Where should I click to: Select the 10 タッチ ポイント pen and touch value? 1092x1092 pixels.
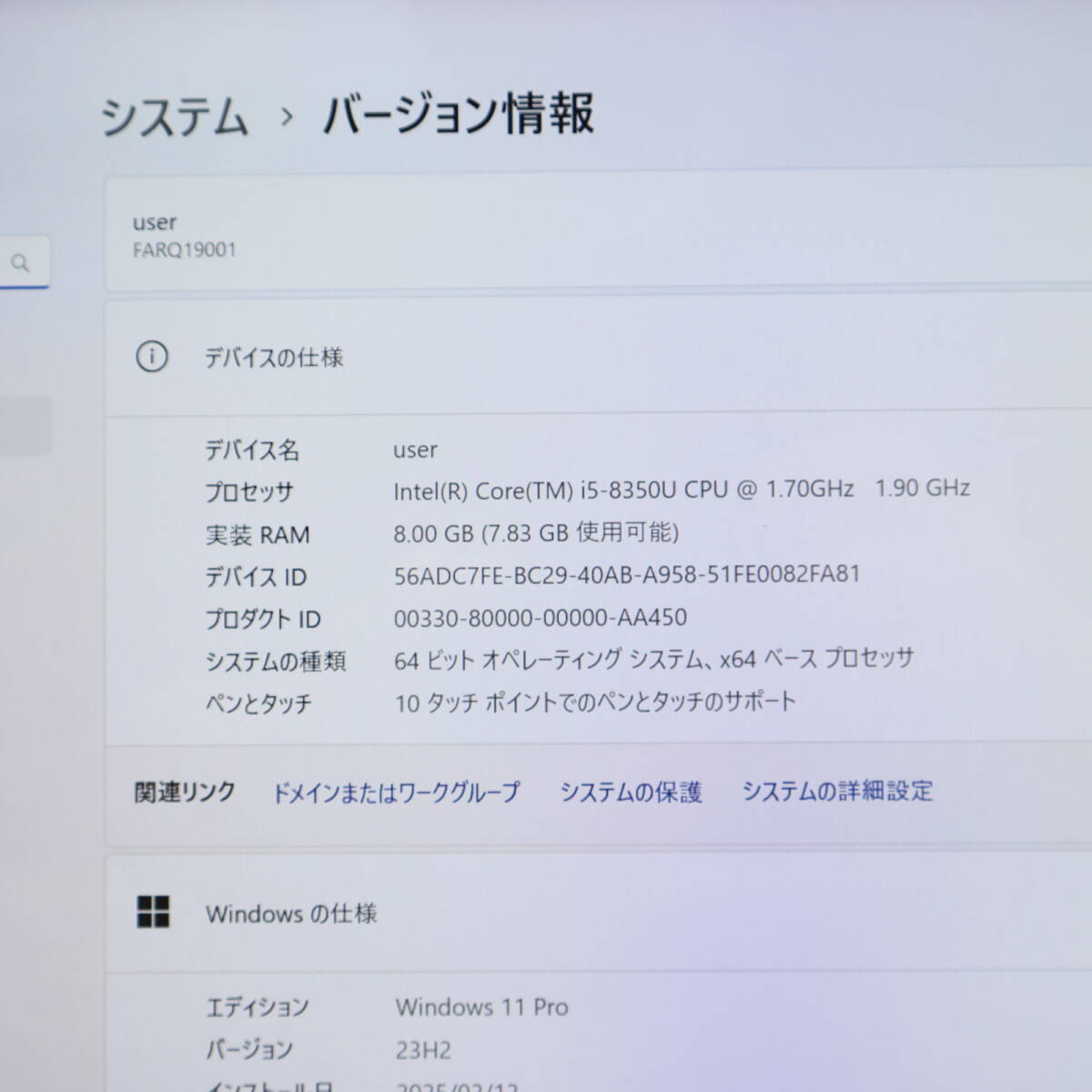[x=595, y=702]
